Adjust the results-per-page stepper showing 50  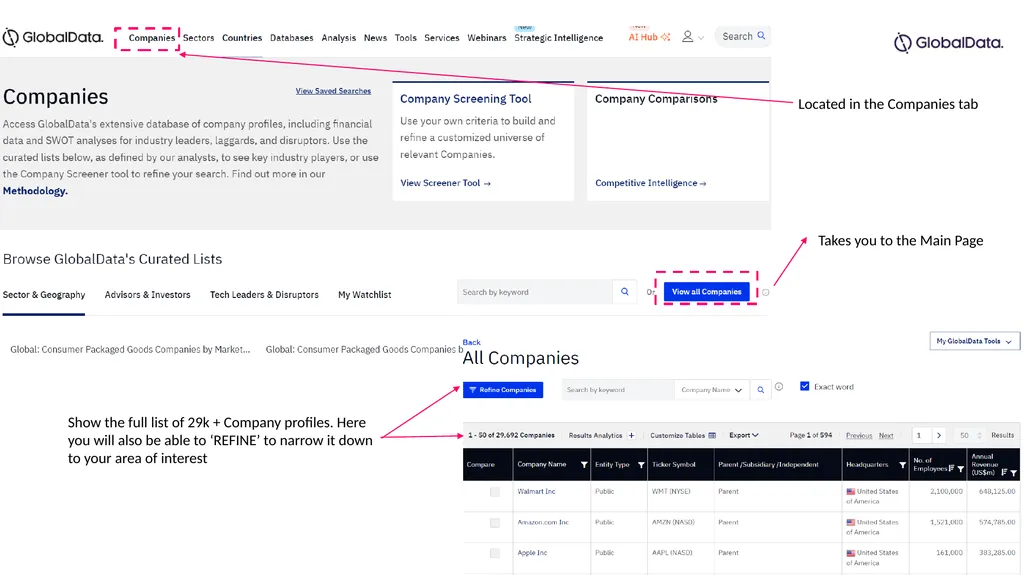tap(979, 435)
